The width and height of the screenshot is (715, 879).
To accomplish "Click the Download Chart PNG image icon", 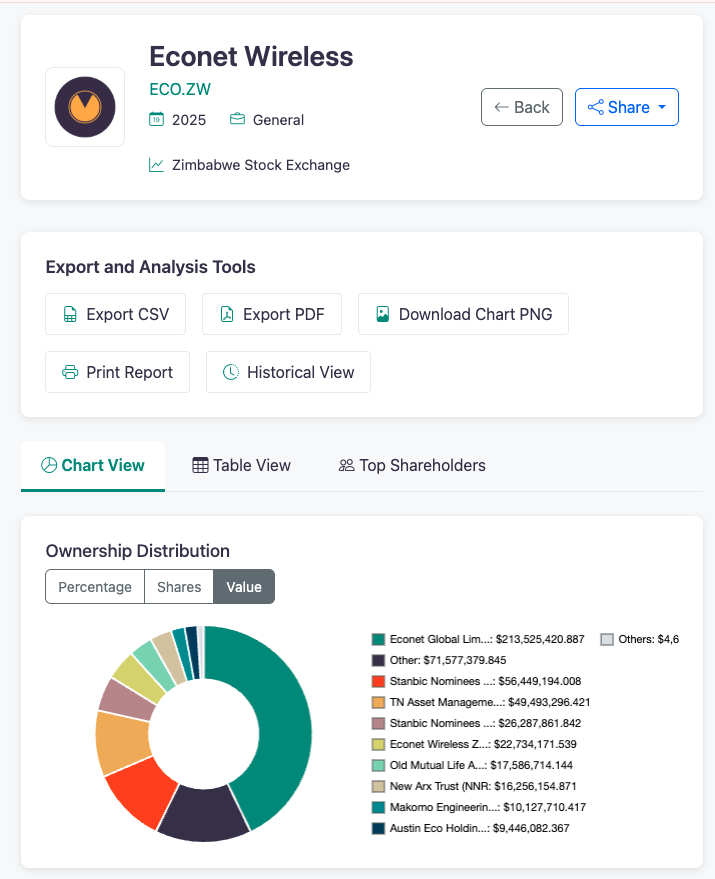I will point(382,314).
